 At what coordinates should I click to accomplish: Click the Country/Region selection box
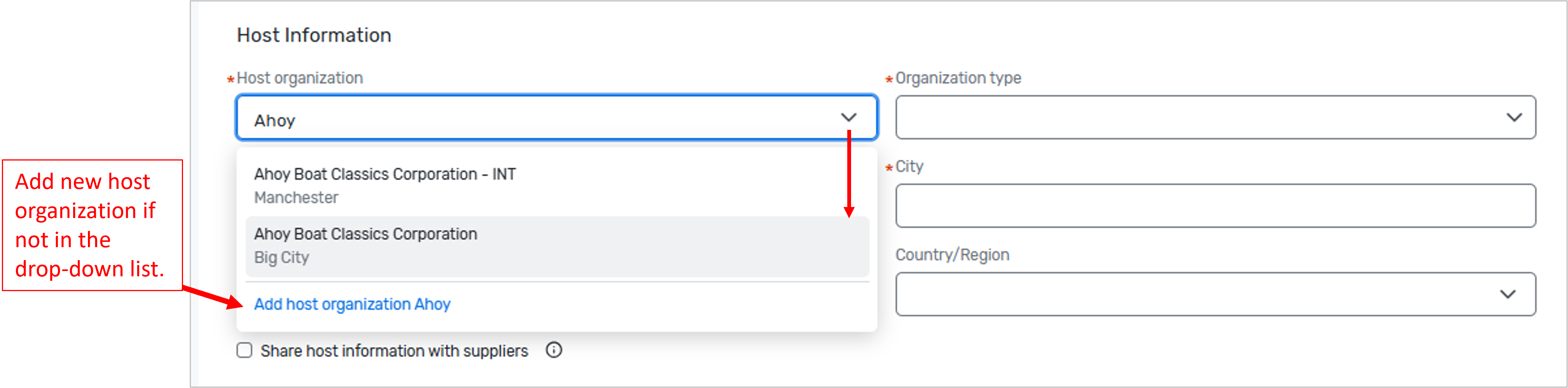(x=1217, y=294)
